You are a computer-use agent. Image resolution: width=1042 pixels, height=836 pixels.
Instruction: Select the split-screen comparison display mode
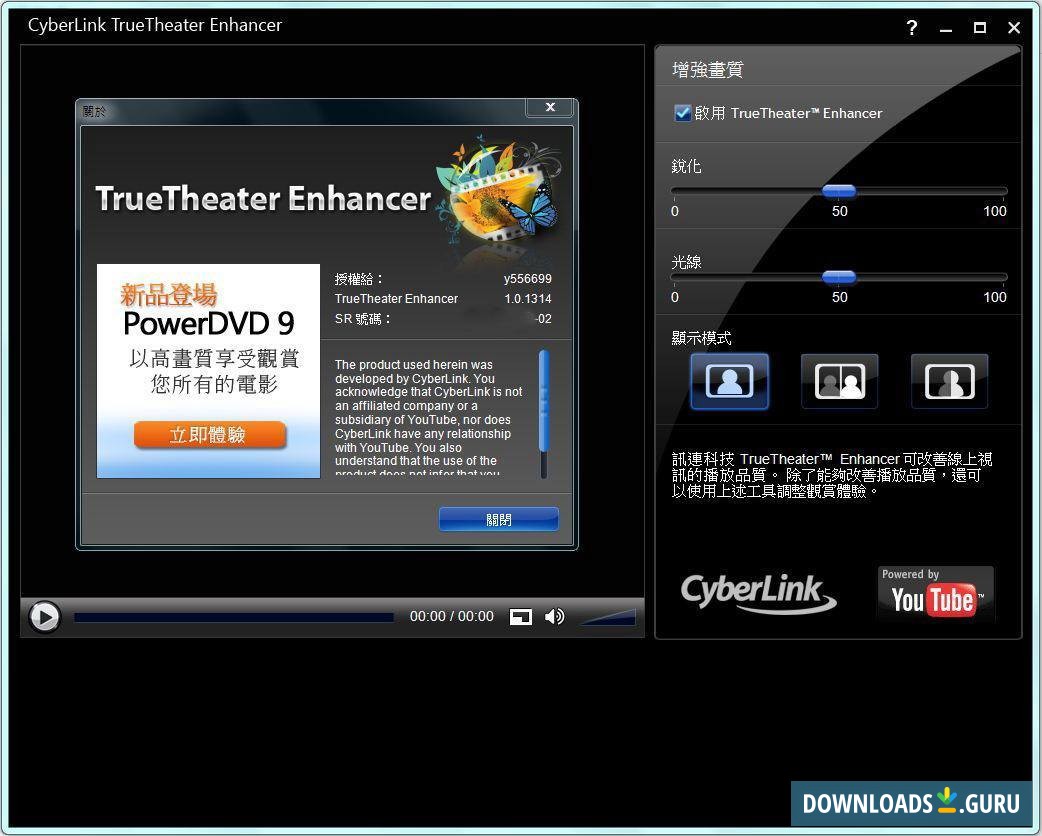point(839,381)
